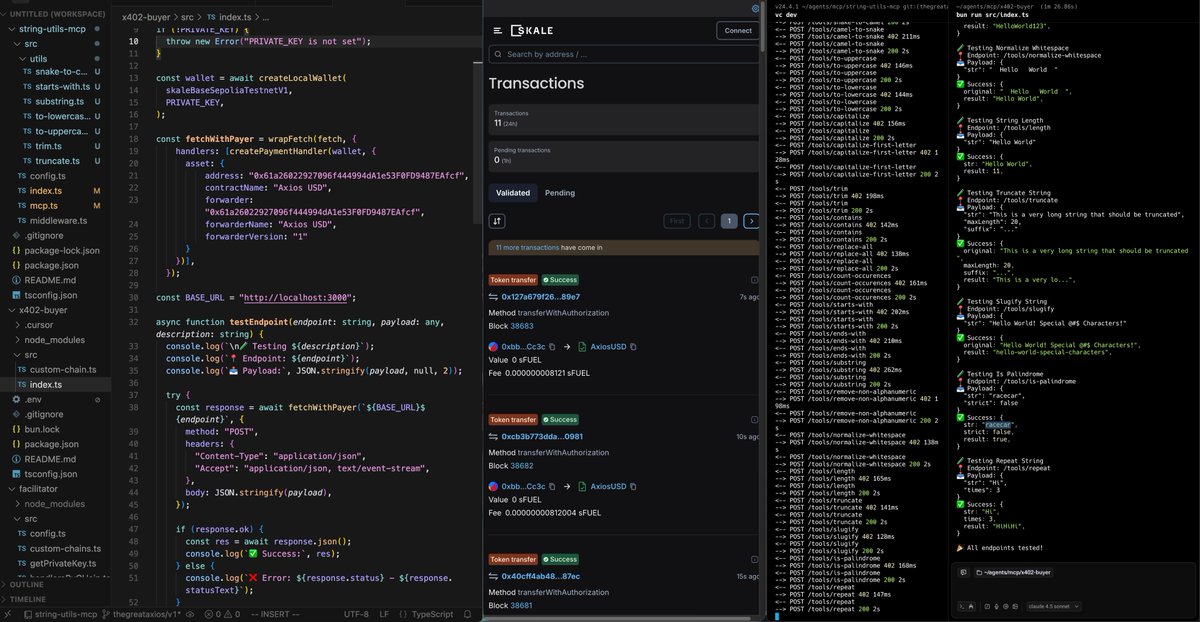Image resolution: width=1200 pixels, height=622 pixels.
Task: Go to the previous transactions page
Action: point(707,221)
